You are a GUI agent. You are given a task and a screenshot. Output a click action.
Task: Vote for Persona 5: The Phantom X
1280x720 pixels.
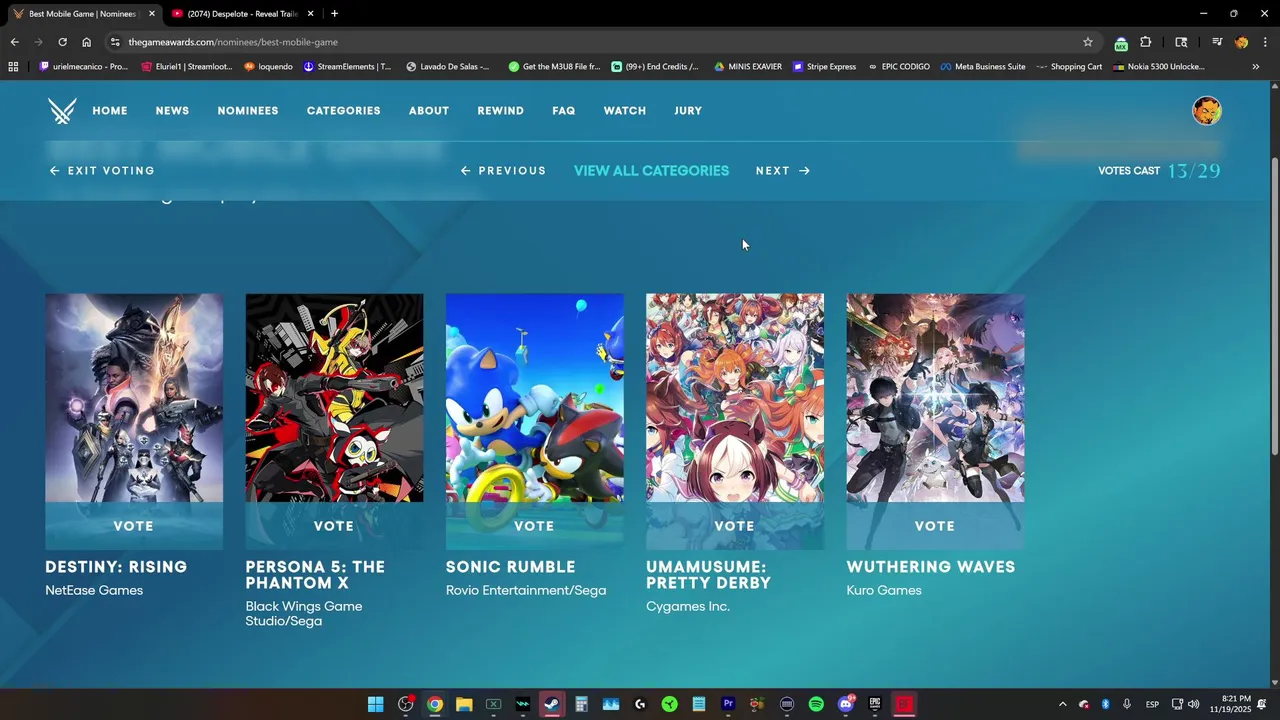click(x=334, y=526)
